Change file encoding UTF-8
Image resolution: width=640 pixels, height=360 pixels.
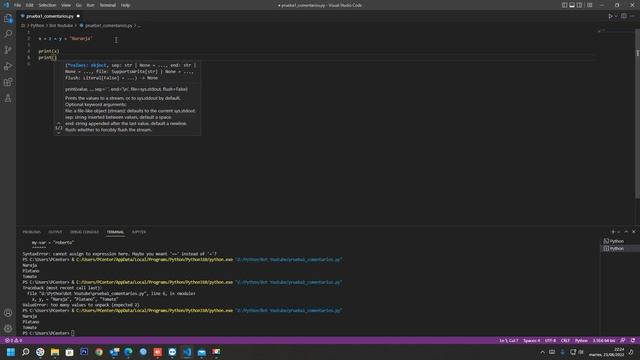pyautogui.click(x=550, y=340)
